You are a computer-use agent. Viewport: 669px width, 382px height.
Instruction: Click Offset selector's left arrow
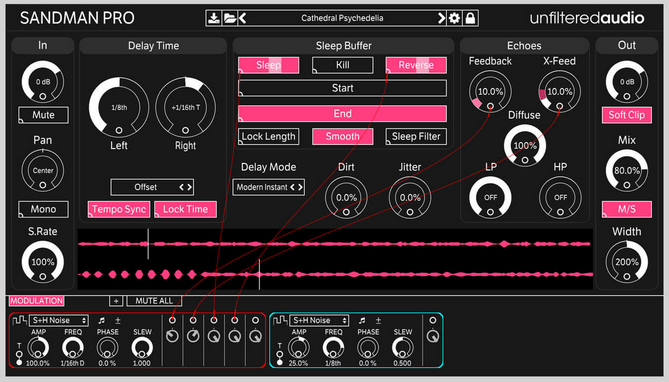pyautogui.click(x=181, y=187)
